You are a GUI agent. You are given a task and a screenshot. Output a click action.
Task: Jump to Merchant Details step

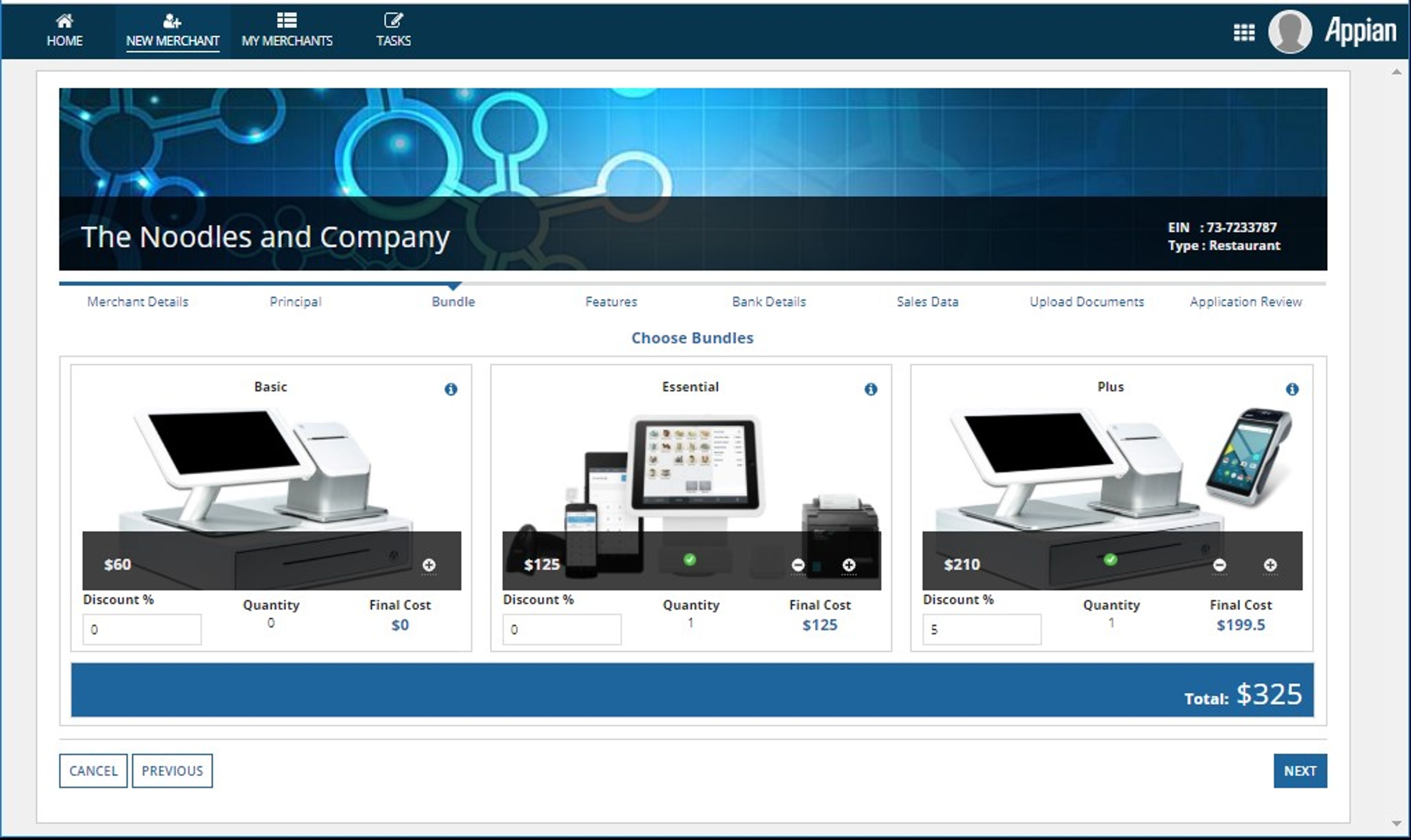pos(137,302)
